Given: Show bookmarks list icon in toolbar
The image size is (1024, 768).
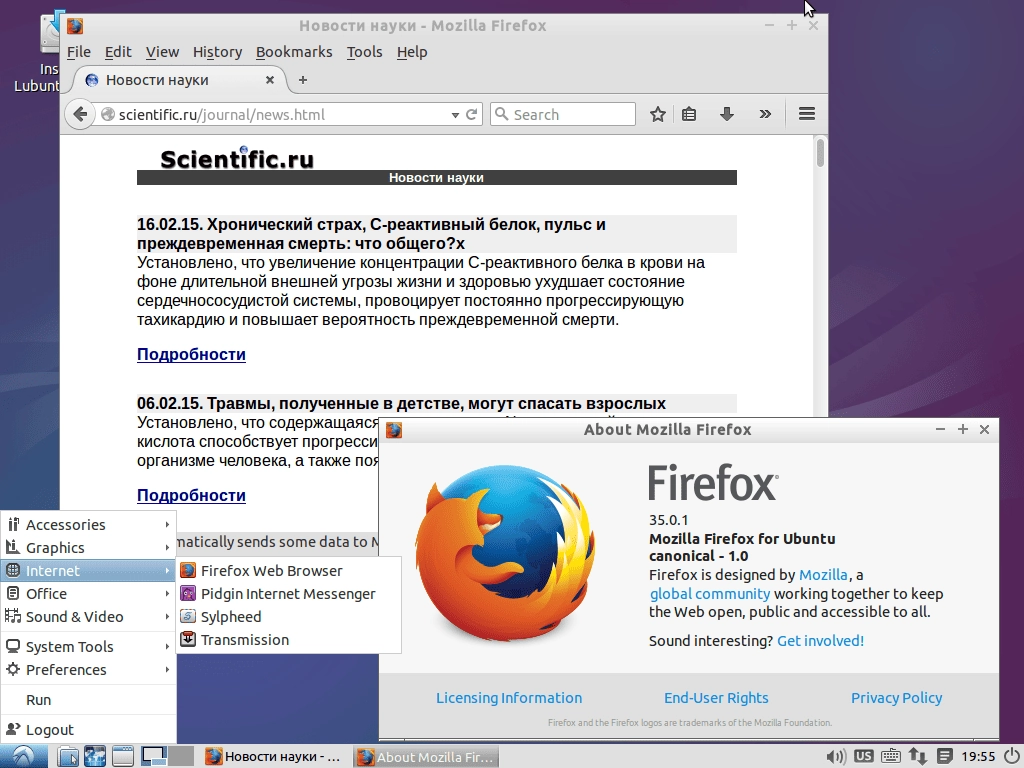Looking at the screenshot, I should (x=689, y=114).
